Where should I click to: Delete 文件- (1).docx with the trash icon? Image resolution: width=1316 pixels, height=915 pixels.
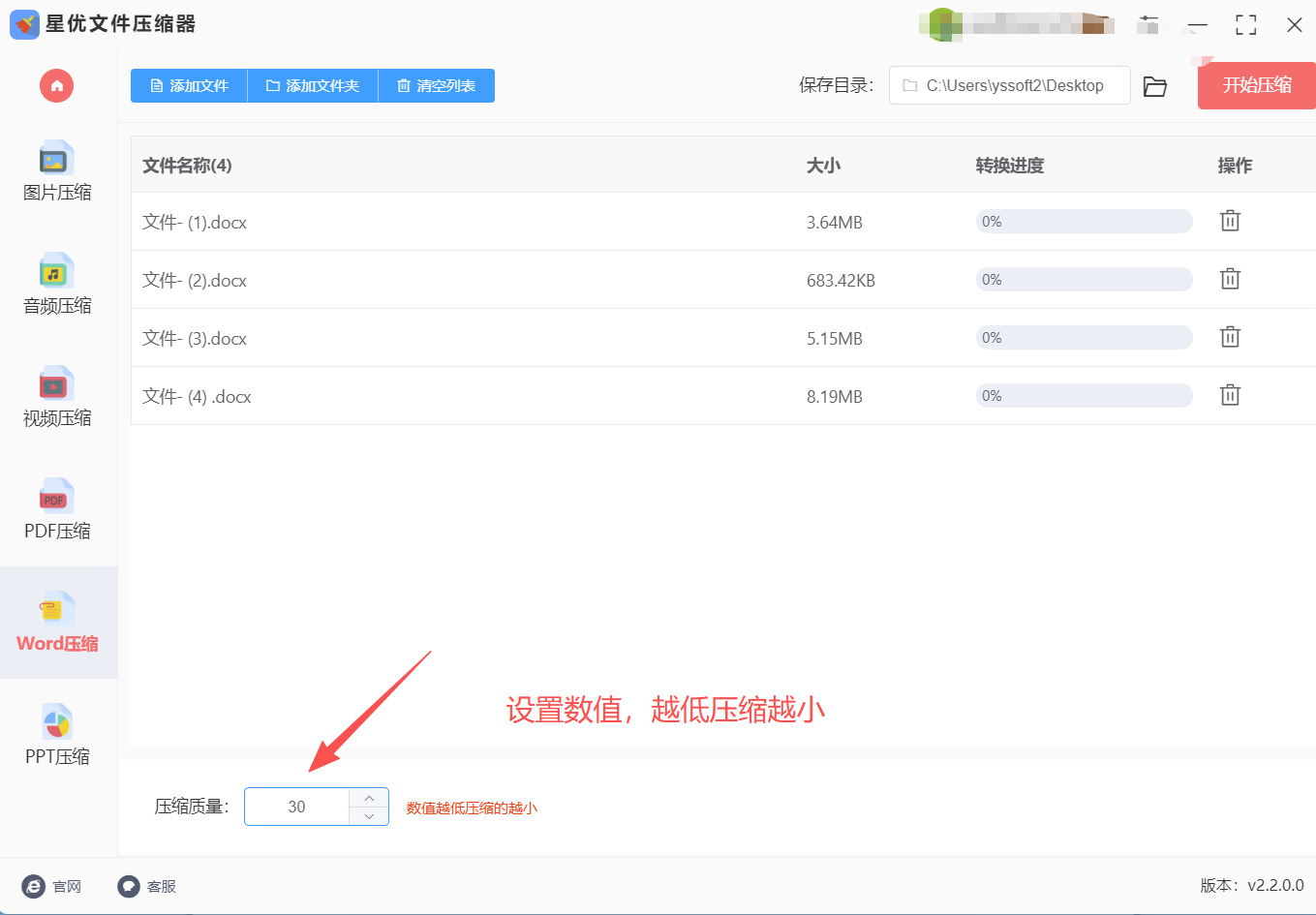pyautogui.click(x=1230, y=221)
